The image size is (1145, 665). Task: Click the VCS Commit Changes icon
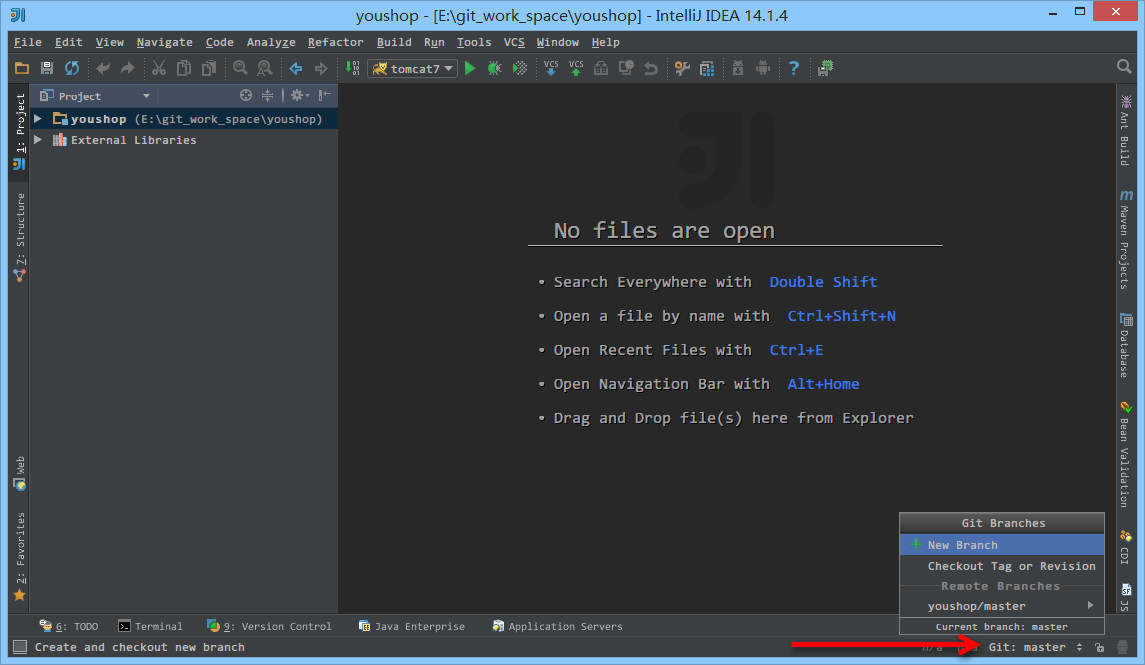(576, 68)
